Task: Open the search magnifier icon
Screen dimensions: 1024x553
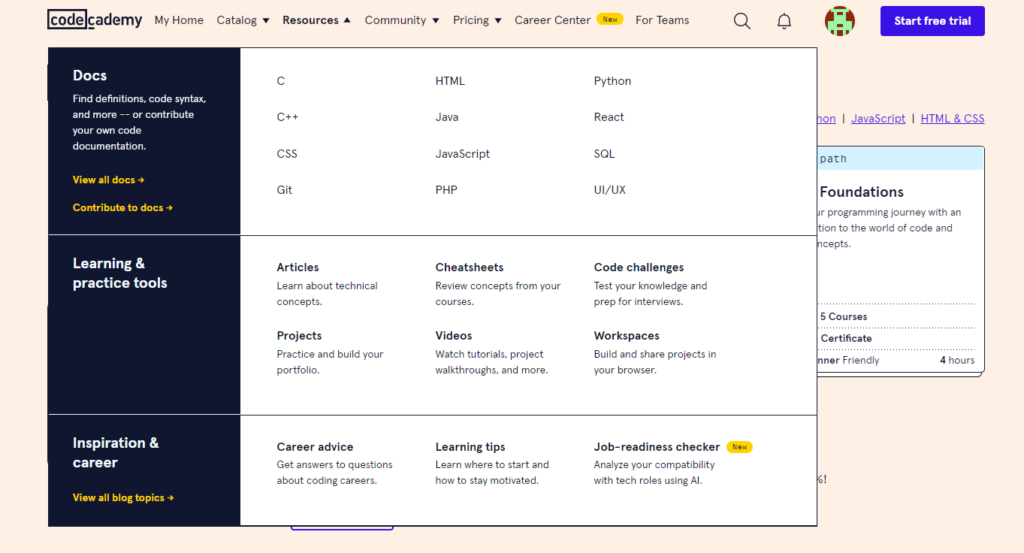Action: point(742,21)
